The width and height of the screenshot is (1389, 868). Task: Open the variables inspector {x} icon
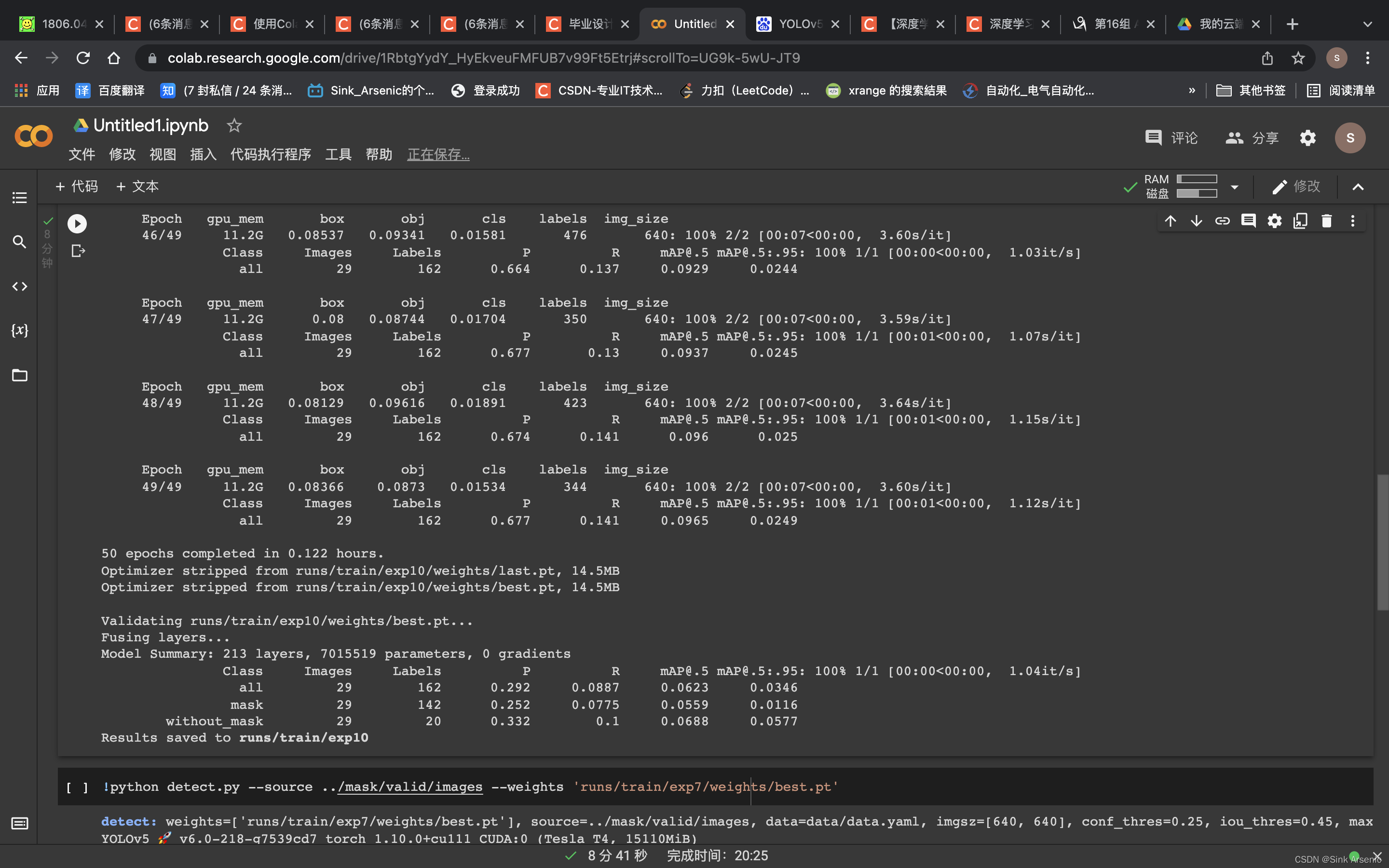(x=19, y=330)
